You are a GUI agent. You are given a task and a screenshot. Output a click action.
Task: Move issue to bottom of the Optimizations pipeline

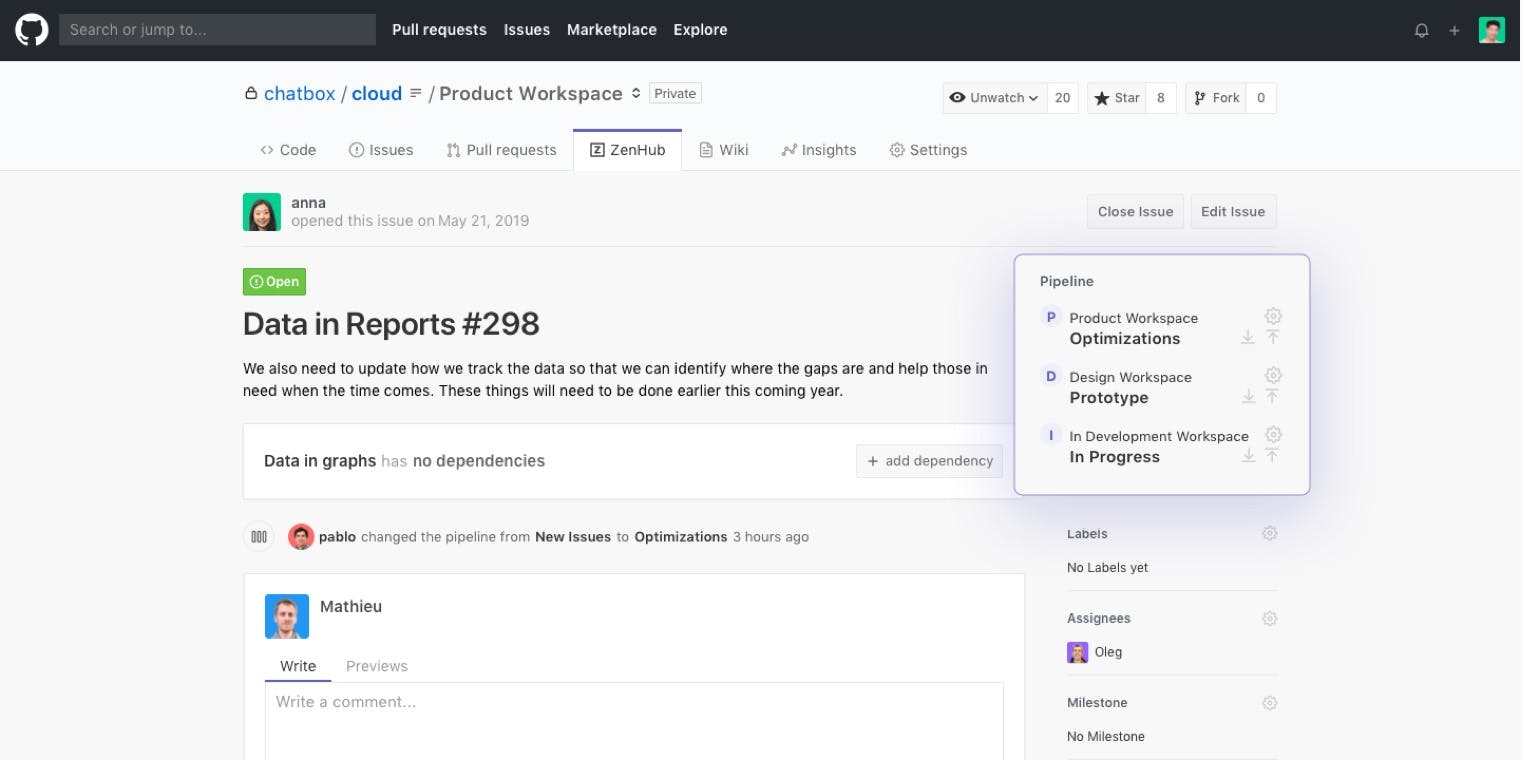(x=1248, y=338)
